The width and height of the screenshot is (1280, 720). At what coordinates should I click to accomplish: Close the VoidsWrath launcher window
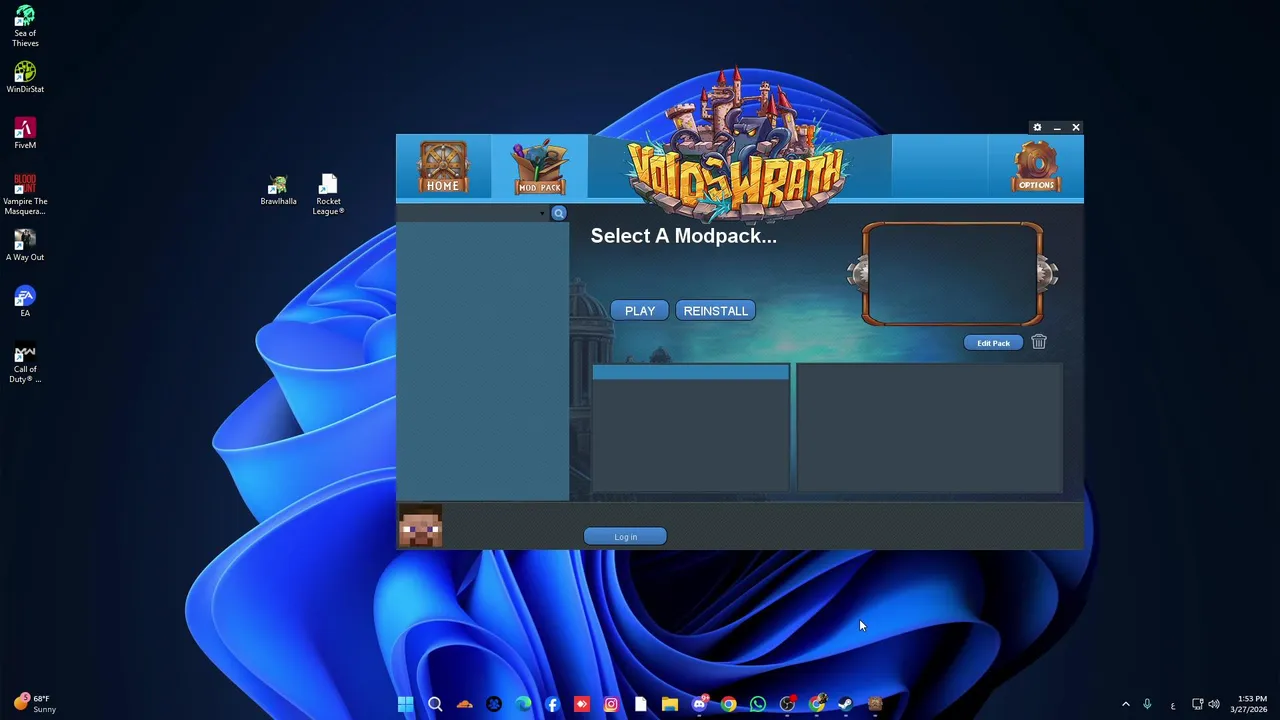[x=1076, y=128]
